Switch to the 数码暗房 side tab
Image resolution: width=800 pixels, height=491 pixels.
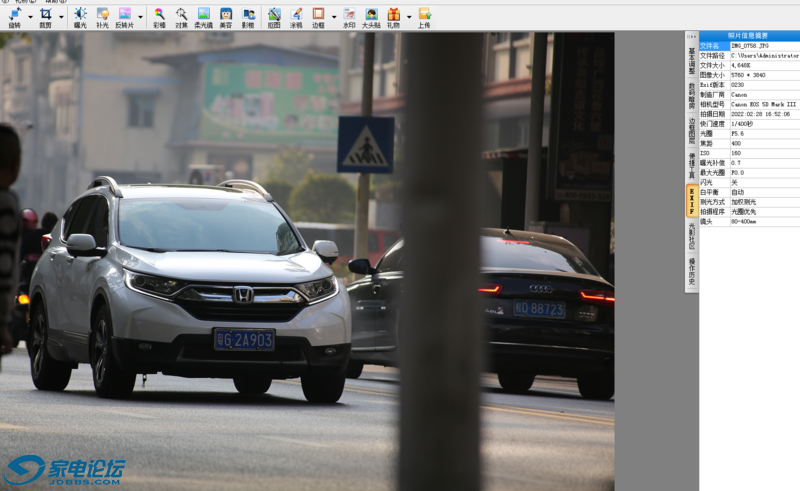coord(692,95)
